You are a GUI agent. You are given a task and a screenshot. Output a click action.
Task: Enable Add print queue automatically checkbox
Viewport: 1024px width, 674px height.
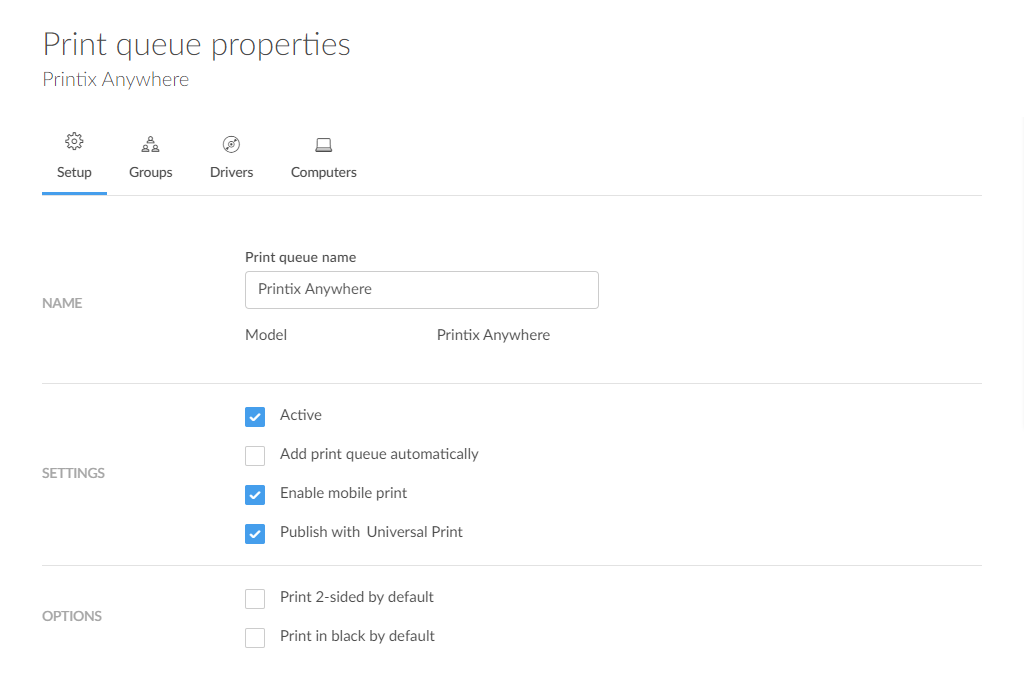(255, 455)
